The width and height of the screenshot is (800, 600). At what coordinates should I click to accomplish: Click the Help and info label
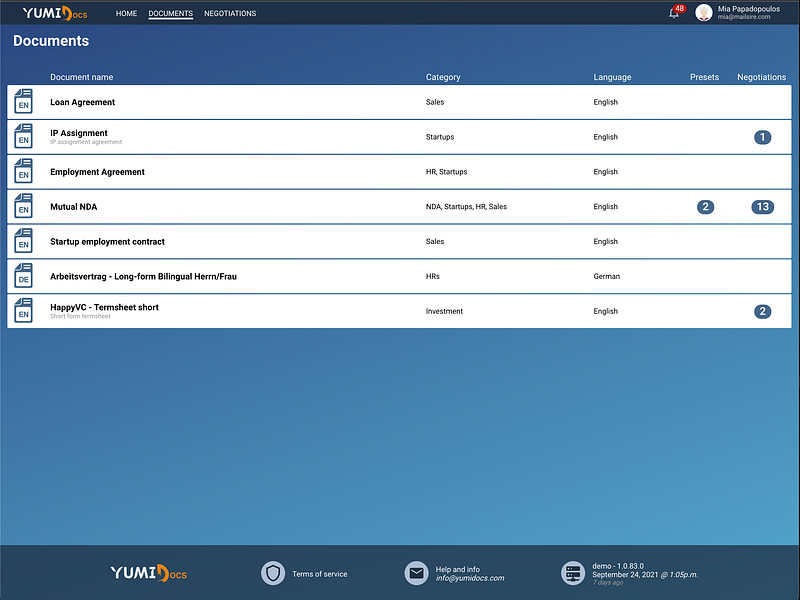pos(457,569)
